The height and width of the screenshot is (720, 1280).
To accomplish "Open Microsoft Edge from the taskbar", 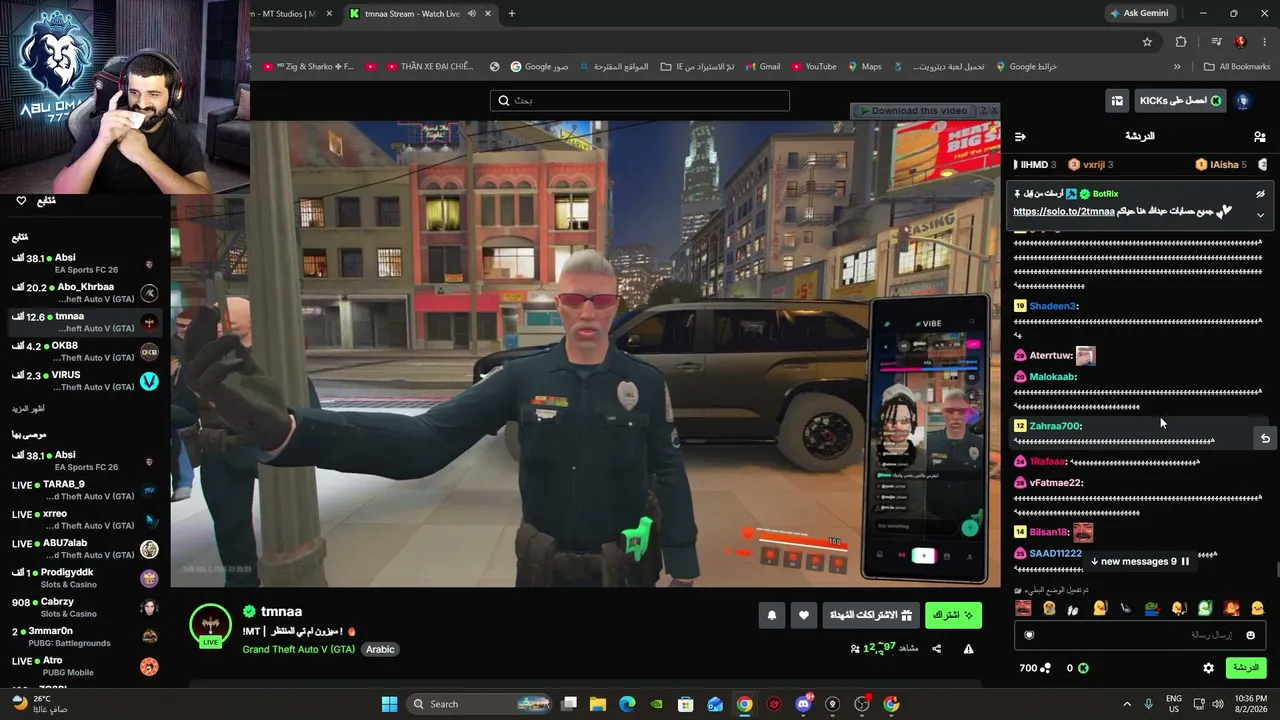I will (627, 704).
